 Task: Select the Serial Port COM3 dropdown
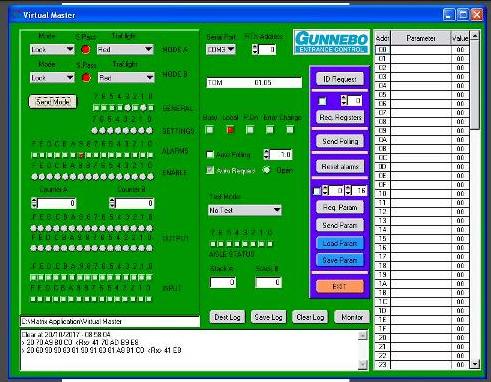coord(221,49)
